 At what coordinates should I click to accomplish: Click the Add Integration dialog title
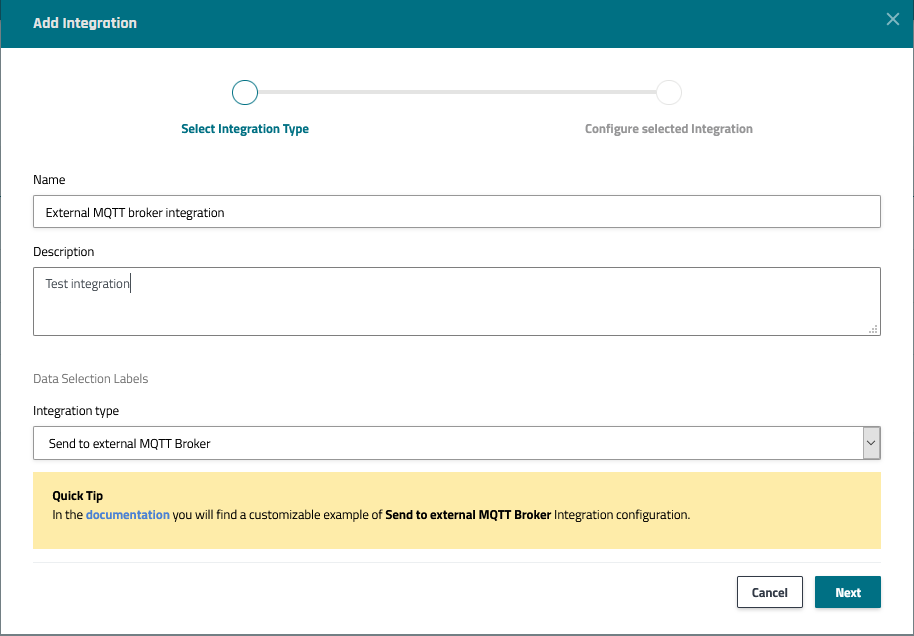pos(85,23)
